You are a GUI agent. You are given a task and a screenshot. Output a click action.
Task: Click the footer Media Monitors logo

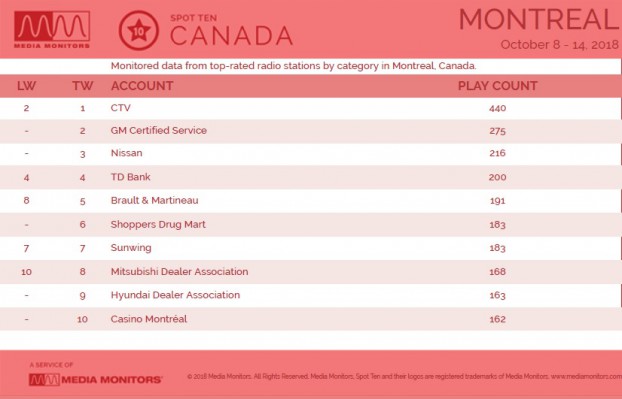click(x=95, y=380)
